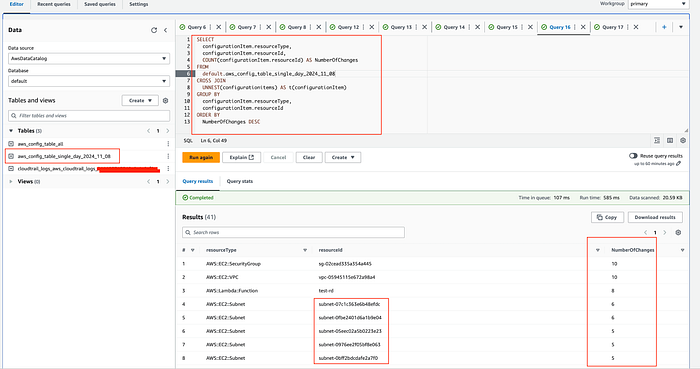The width and height of the screenshot is (700, 369).
Task: Click Download results button
Action: tap(655, 217)
